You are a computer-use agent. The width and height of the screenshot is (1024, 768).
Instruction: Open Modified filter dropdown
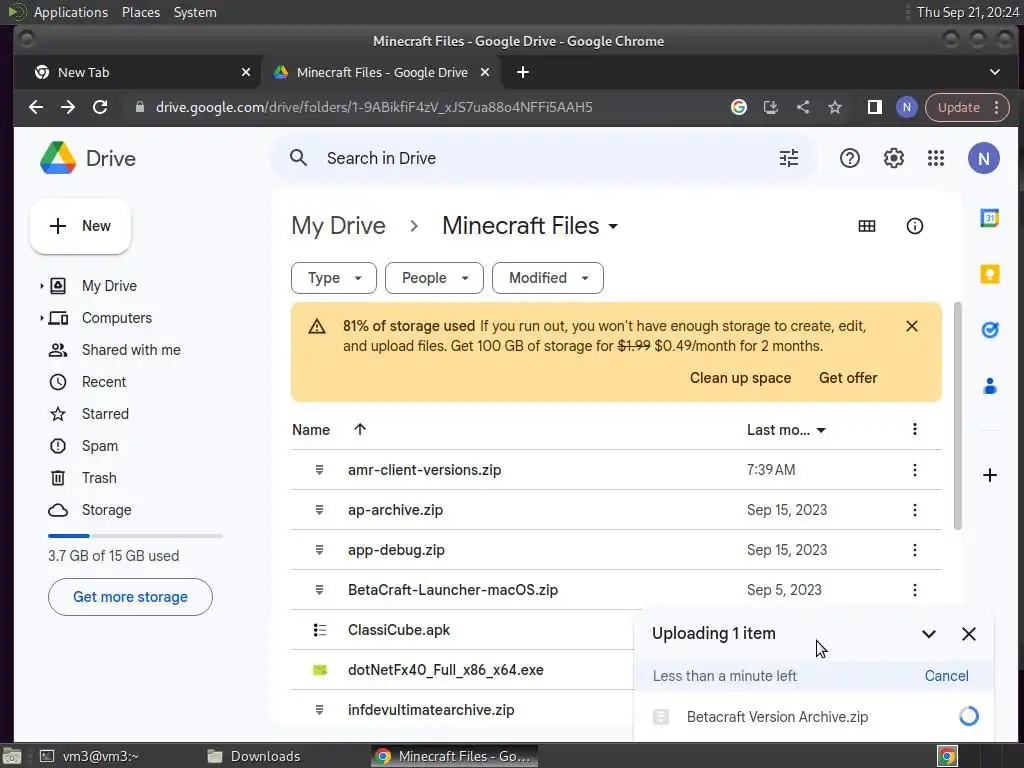point(548,278)
